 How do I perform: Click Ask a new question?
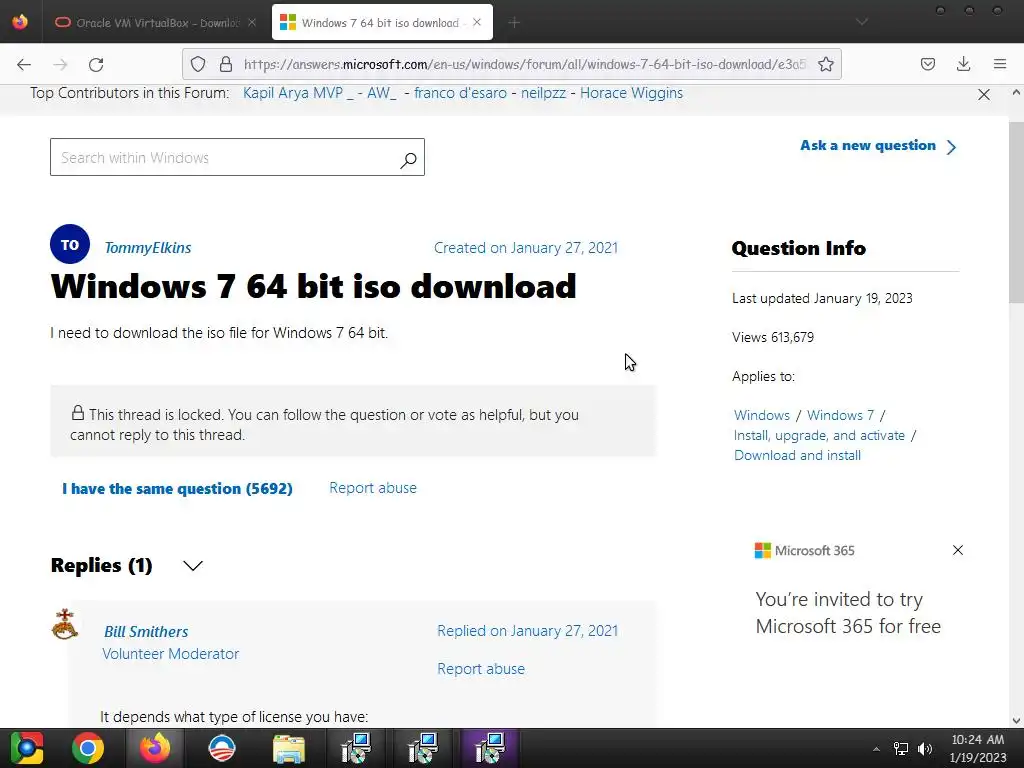(x=878, y=146)
